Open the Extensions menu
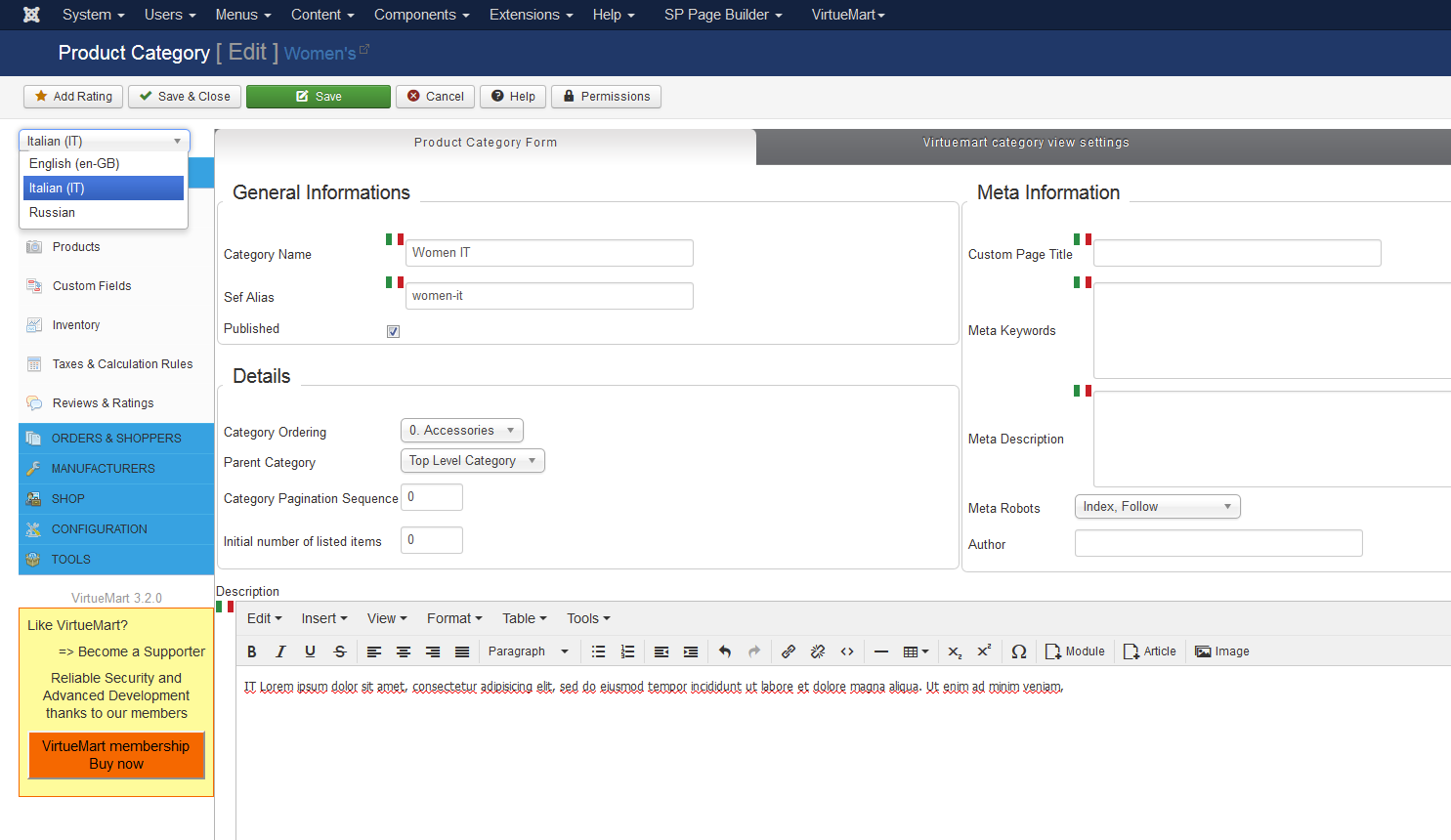 [x=531, y=15]
